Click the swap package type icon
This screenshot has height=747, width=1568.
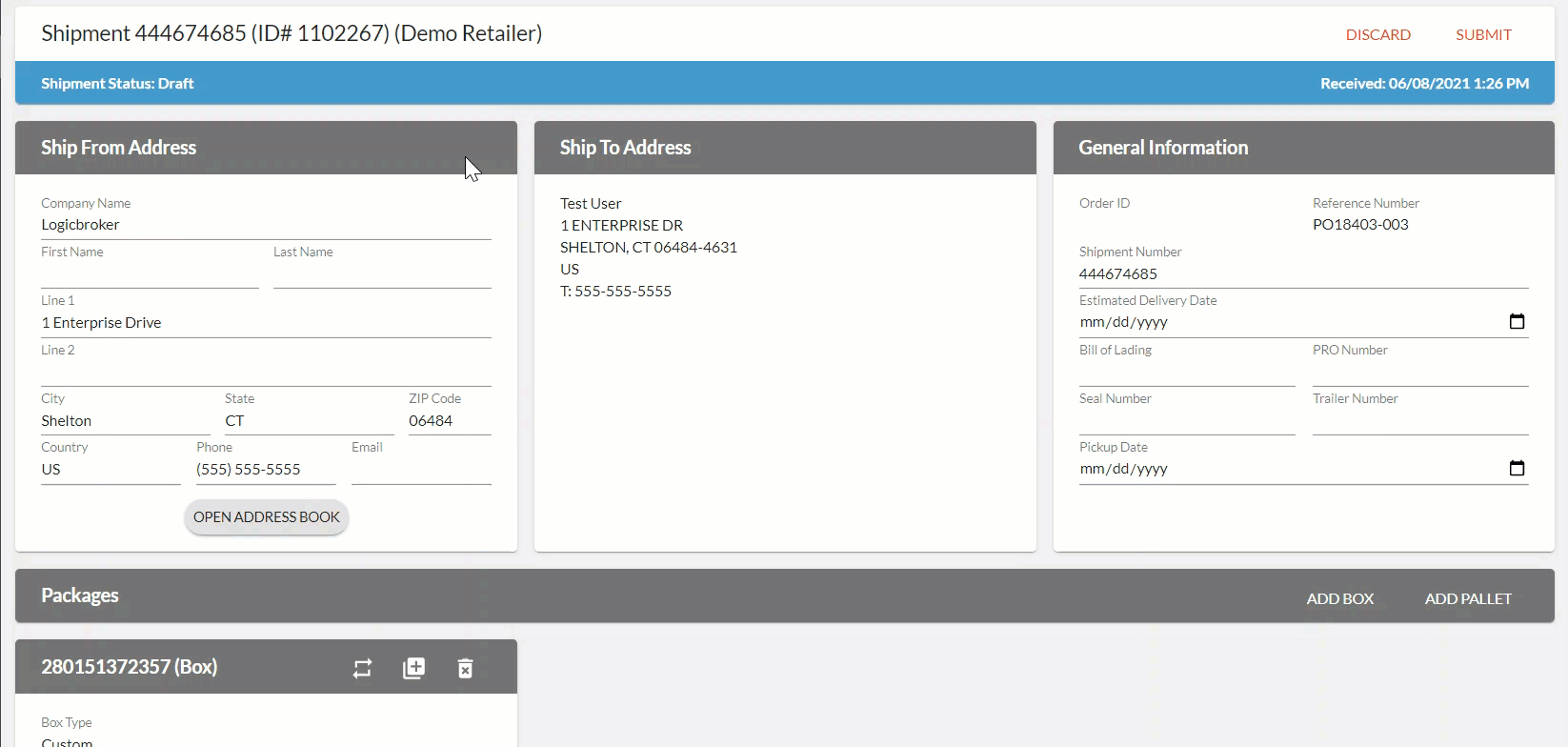click(x=362, y=668)
